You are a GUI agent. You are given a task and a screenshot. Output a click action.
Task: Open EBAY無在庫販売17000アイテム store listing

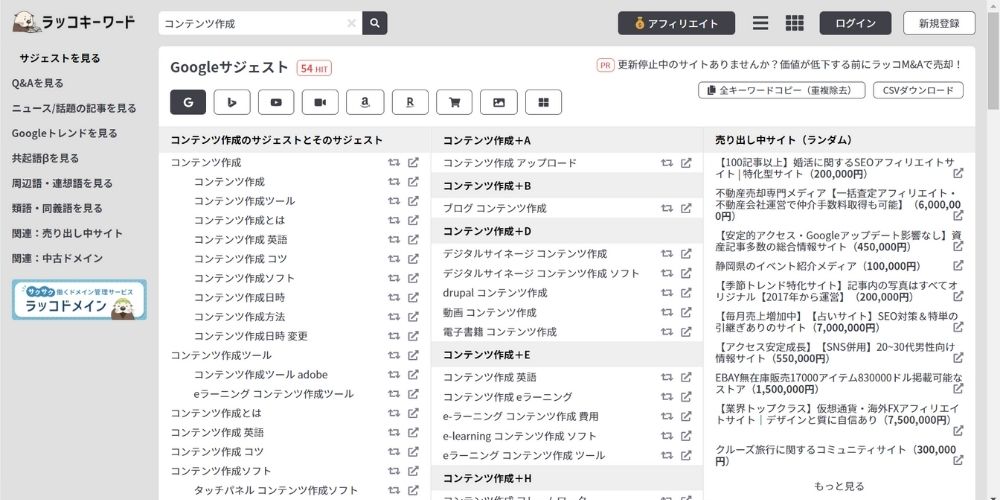[839, 383]
